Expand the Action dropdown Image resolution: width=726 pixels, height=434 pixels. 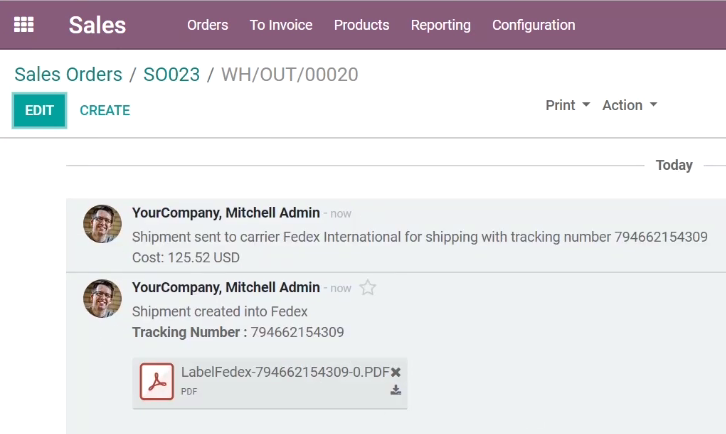pyautogui.click(x=630, y=105)
